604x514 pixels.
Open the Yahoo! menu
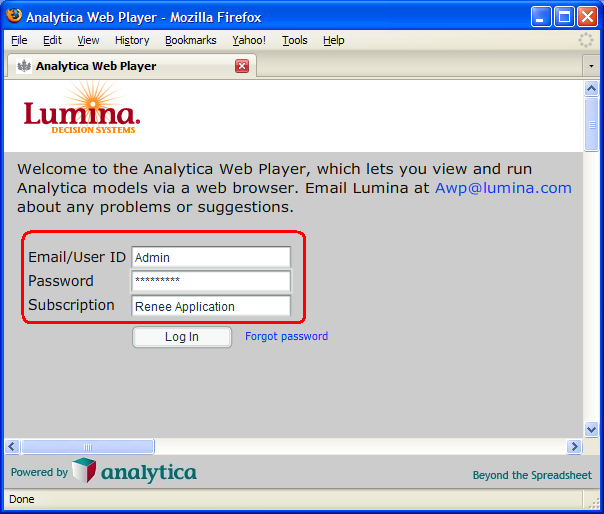(x=249, y=40)
